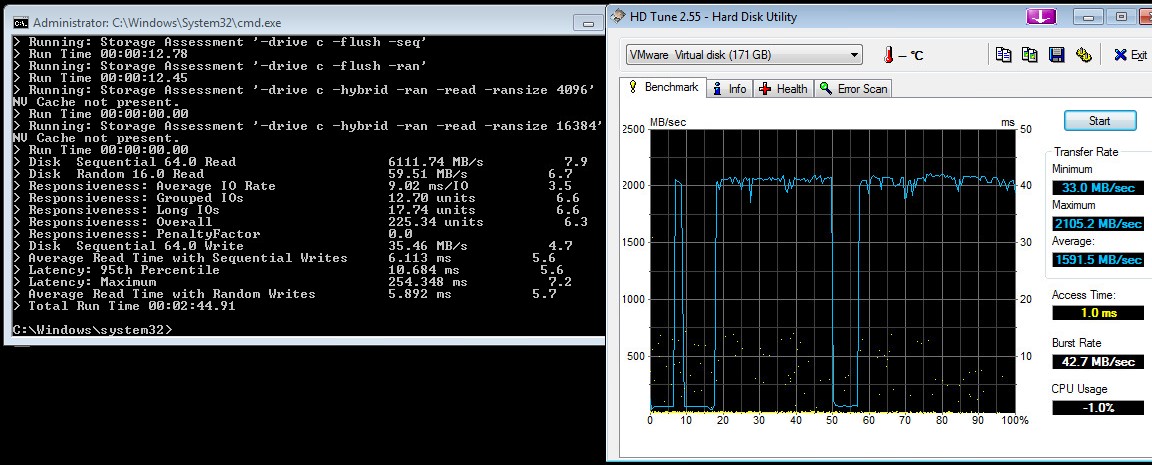Click the Average IO Rate value 9.02 ms/IO

coord(428,186)
